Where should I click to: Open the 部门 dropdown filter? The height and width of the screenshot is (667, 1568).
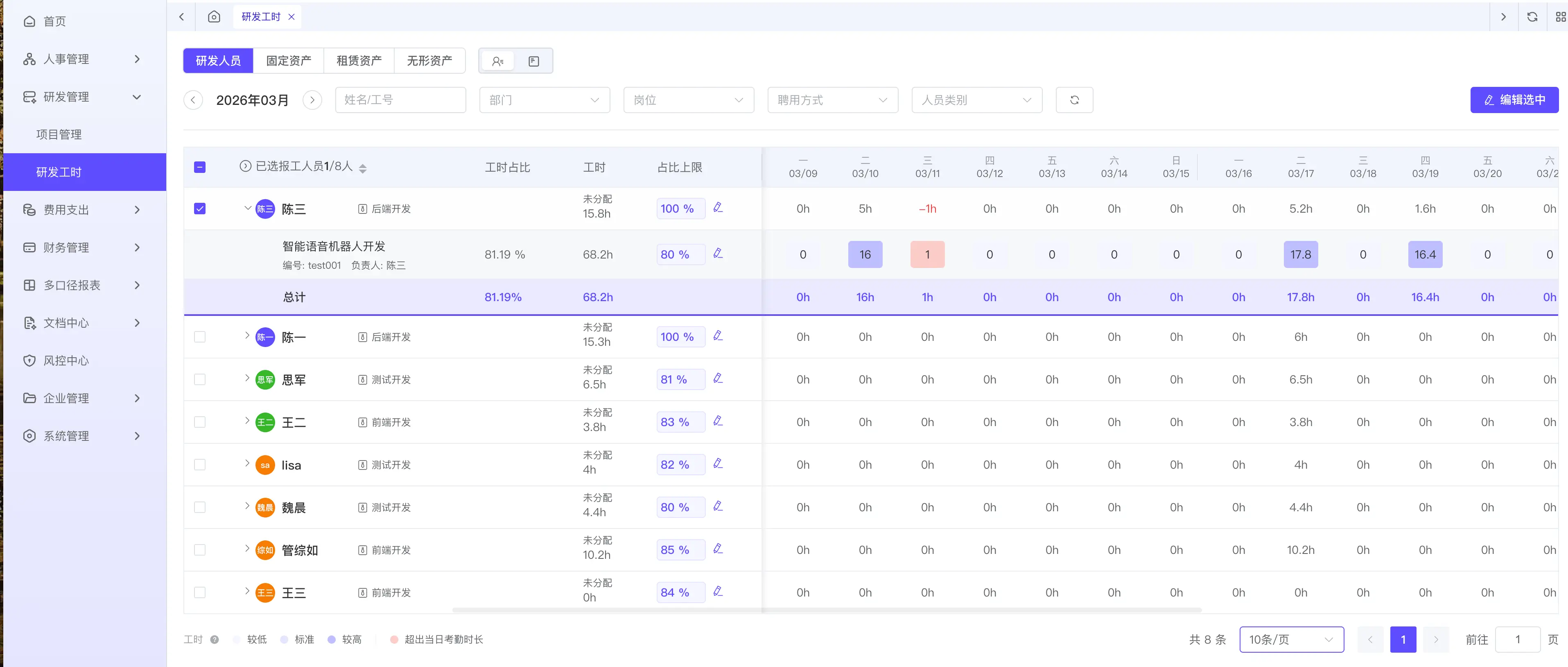544,100
